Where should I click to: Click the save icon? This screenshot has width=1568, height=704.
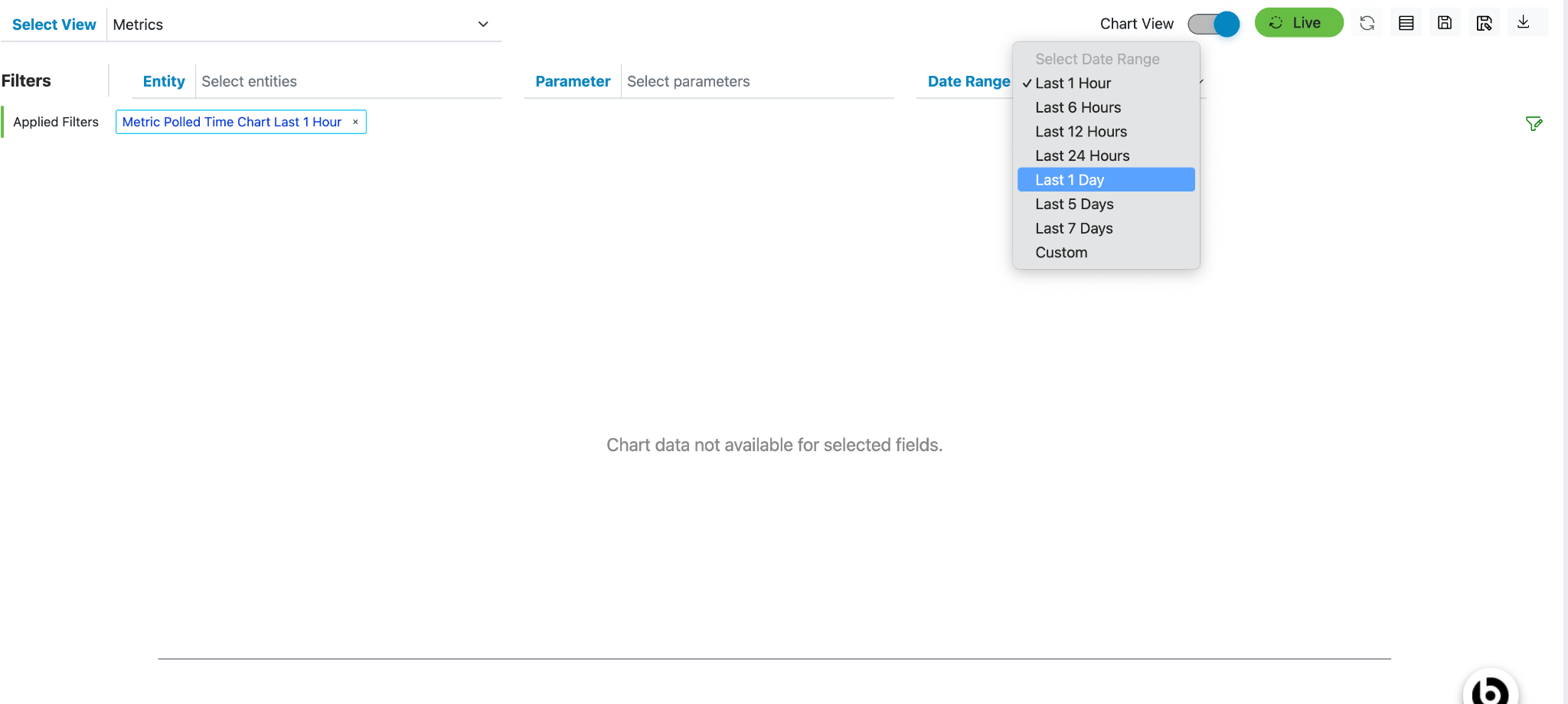pos(1445,23)
